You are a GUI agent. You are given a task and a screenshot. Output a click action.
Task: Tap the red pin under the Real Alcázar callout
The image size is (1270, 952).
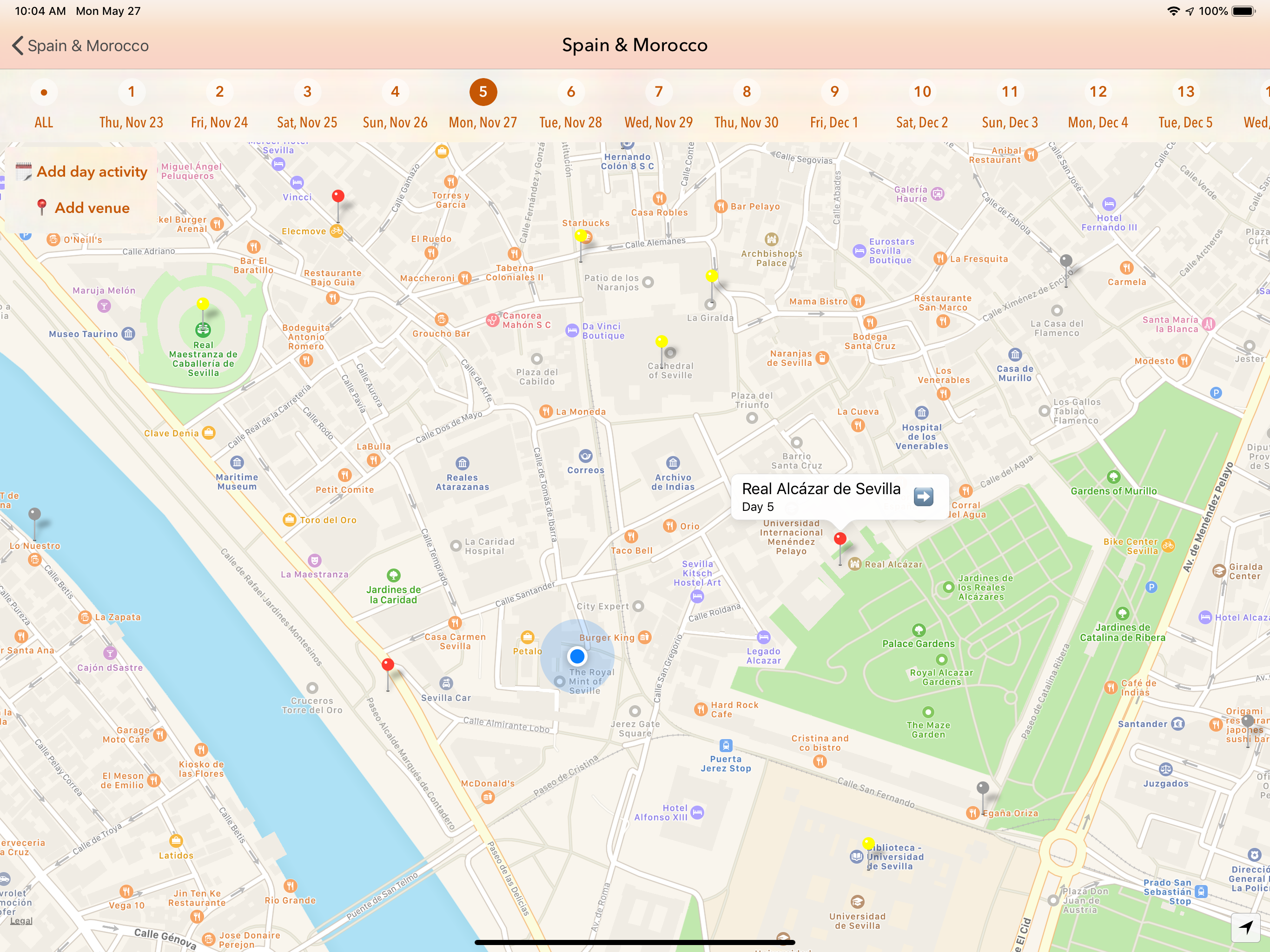[840, 539]
